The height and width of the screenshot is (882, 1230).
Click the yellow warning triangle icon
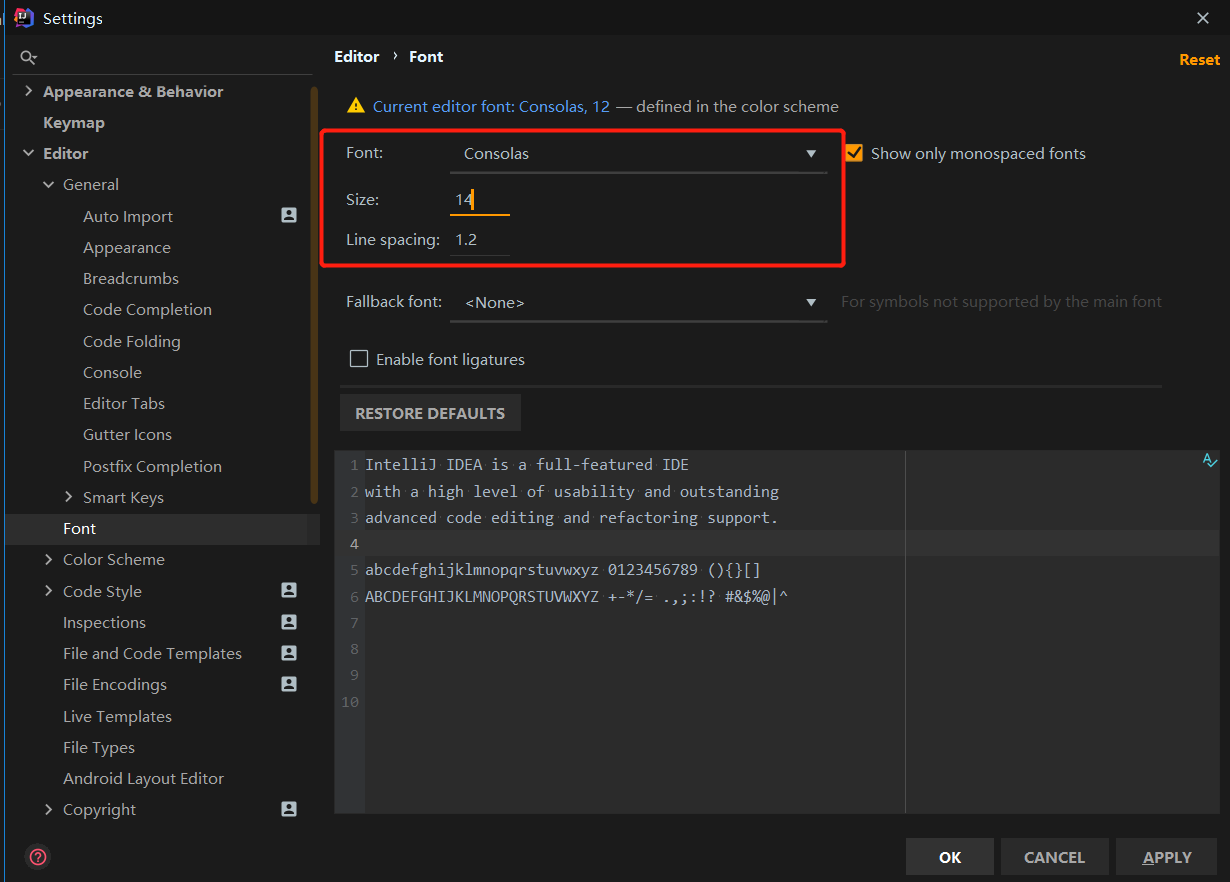355,106
